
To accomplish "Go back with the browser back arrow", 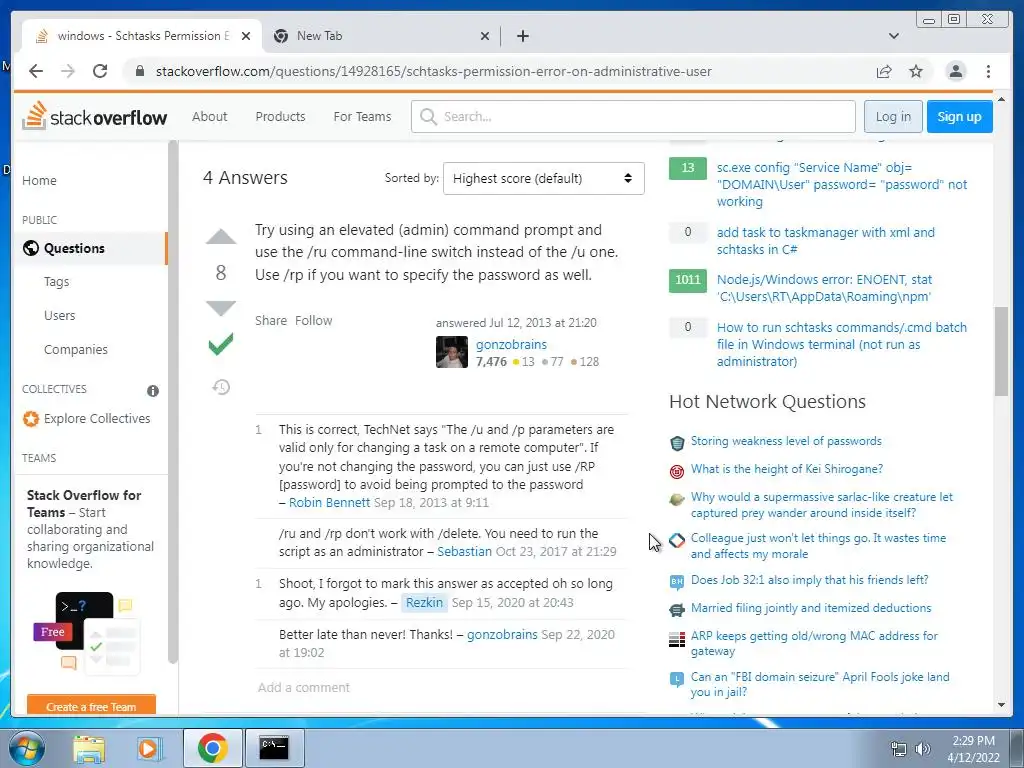I will point(36,71).
